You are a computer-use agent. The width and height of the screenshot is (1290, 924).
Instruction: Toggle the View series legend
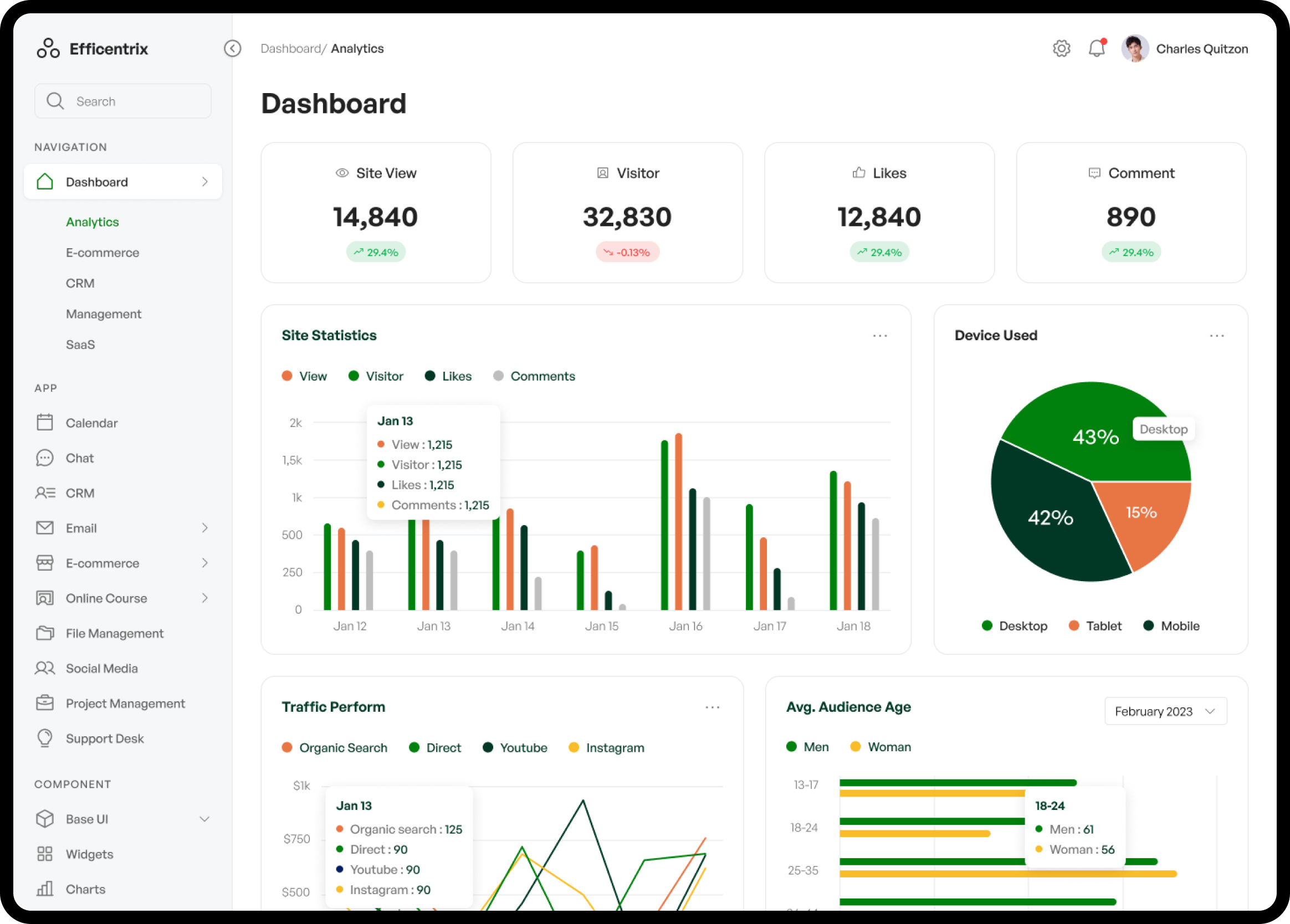click(x=304, y=377)
